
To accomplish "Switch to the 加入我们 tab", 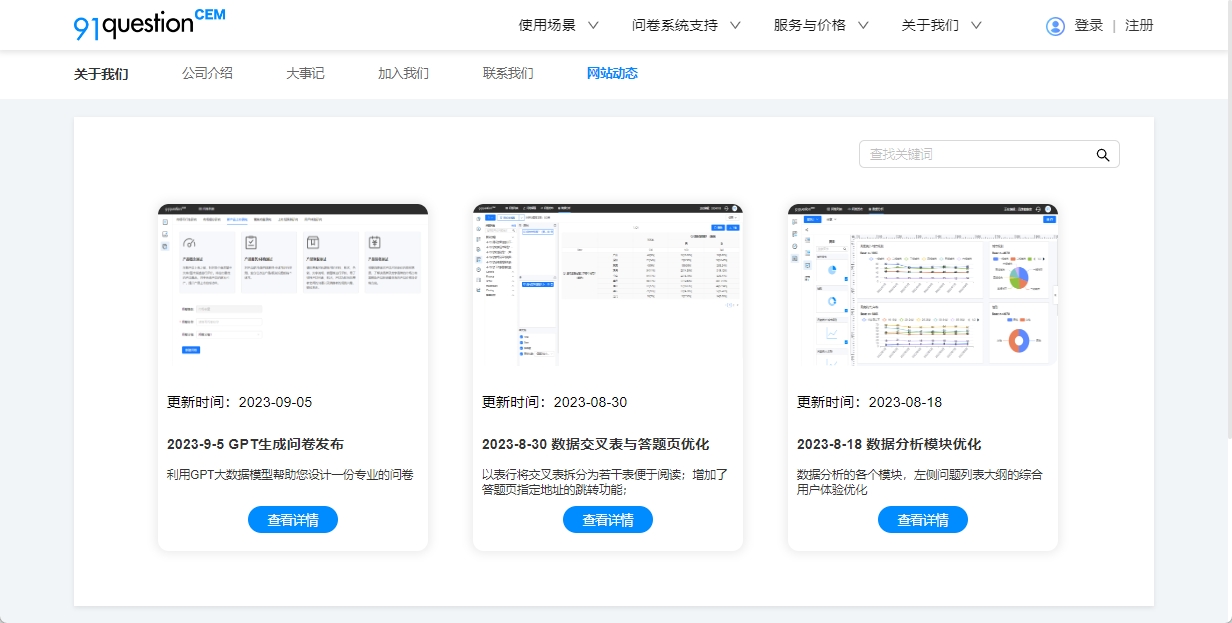I will pyautogui.click(x=403, y=73).
